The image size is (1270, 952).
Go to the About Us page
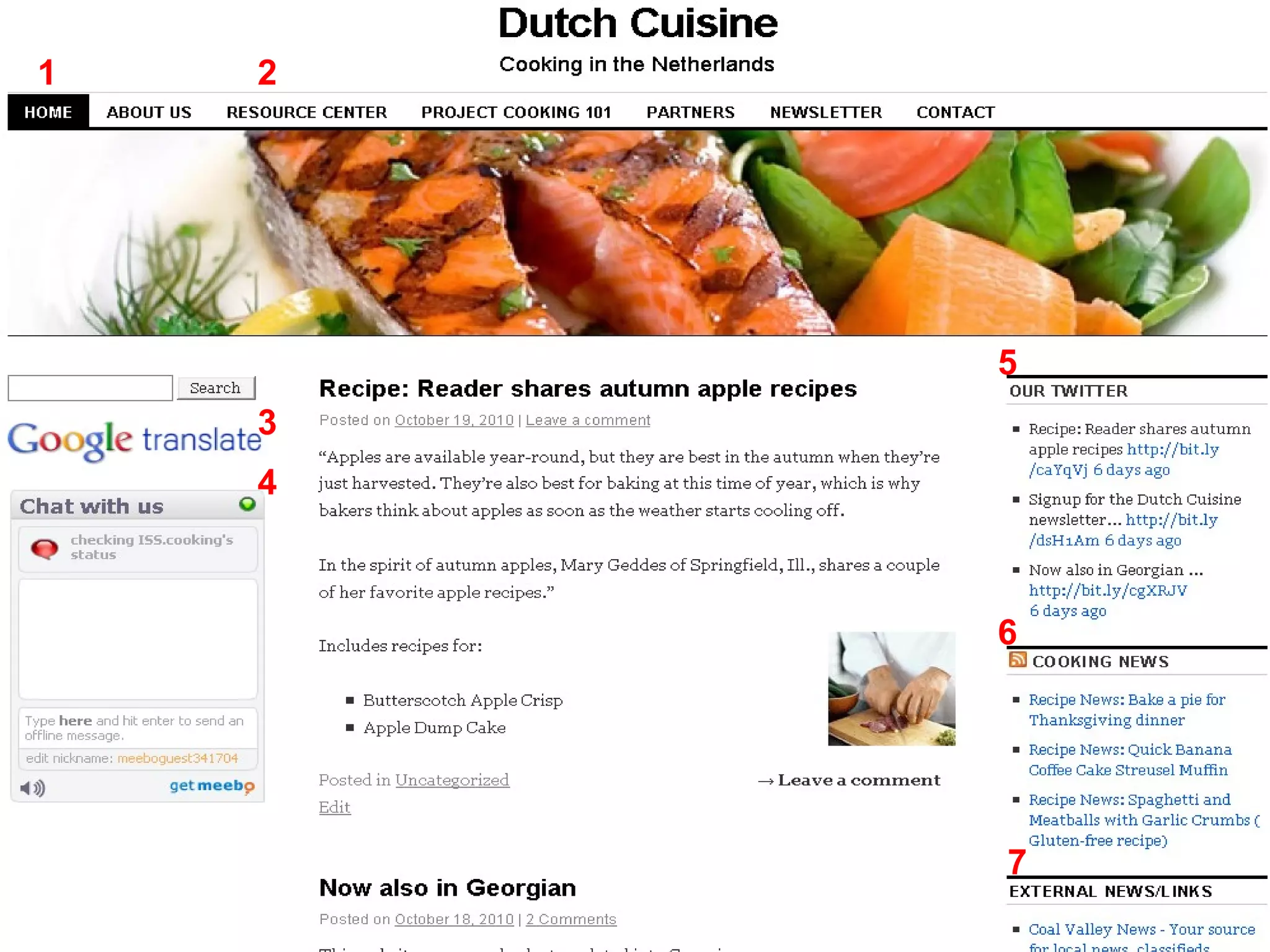coord(149,112)
